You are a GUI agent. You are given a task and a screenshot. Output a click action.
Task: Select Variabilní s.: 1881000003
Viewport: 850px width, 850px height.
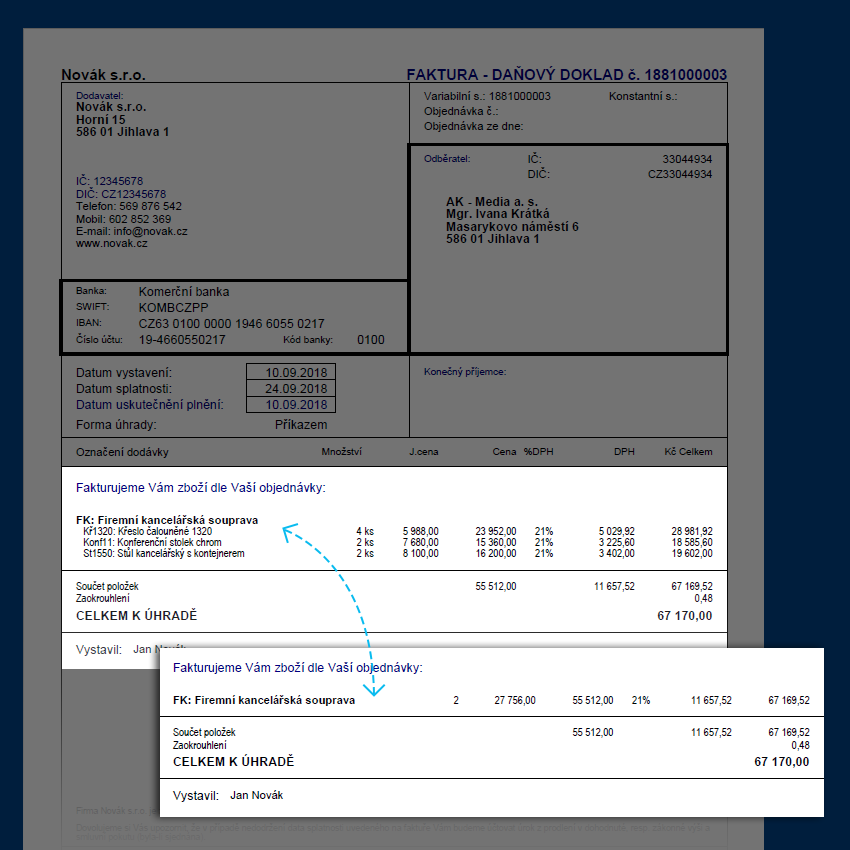487,96
